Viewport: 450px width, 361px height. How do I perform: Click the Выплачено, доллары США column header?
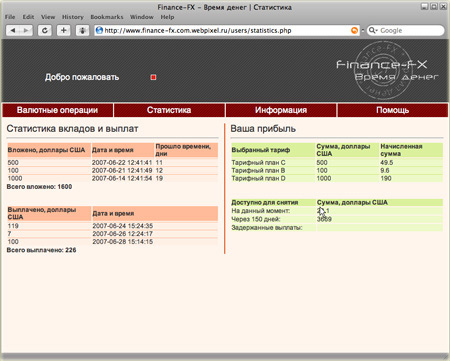pyautogui.click(x=49, y=213)
